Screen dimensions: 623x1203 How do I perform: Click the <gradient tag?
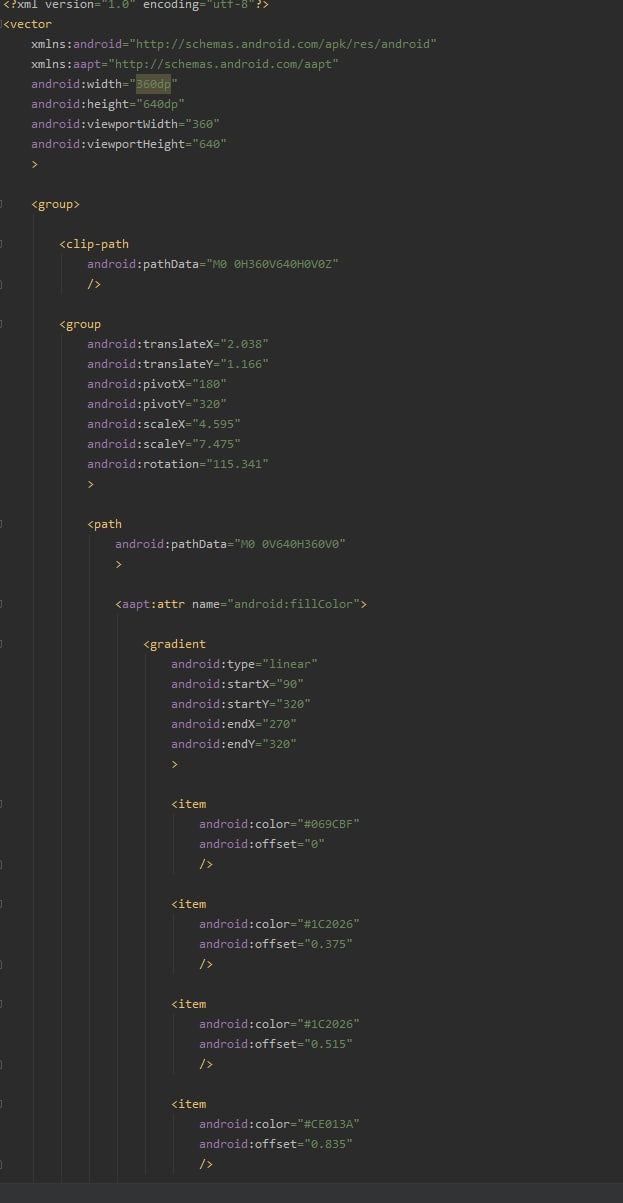175,644
